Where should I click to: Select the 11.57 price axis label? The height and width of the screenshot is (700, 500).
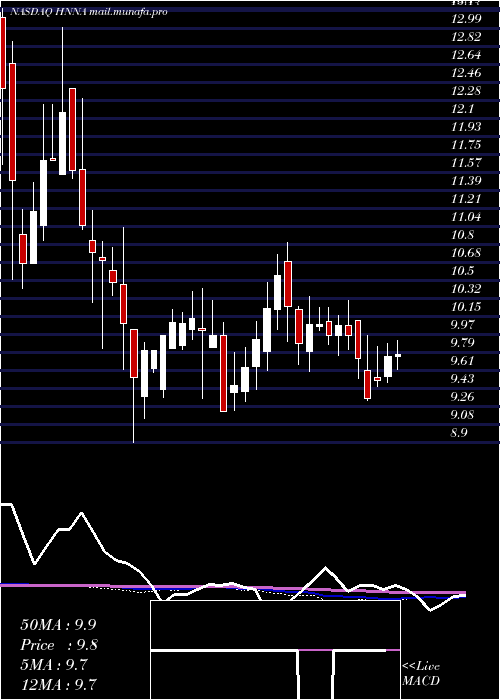[466, 162]
